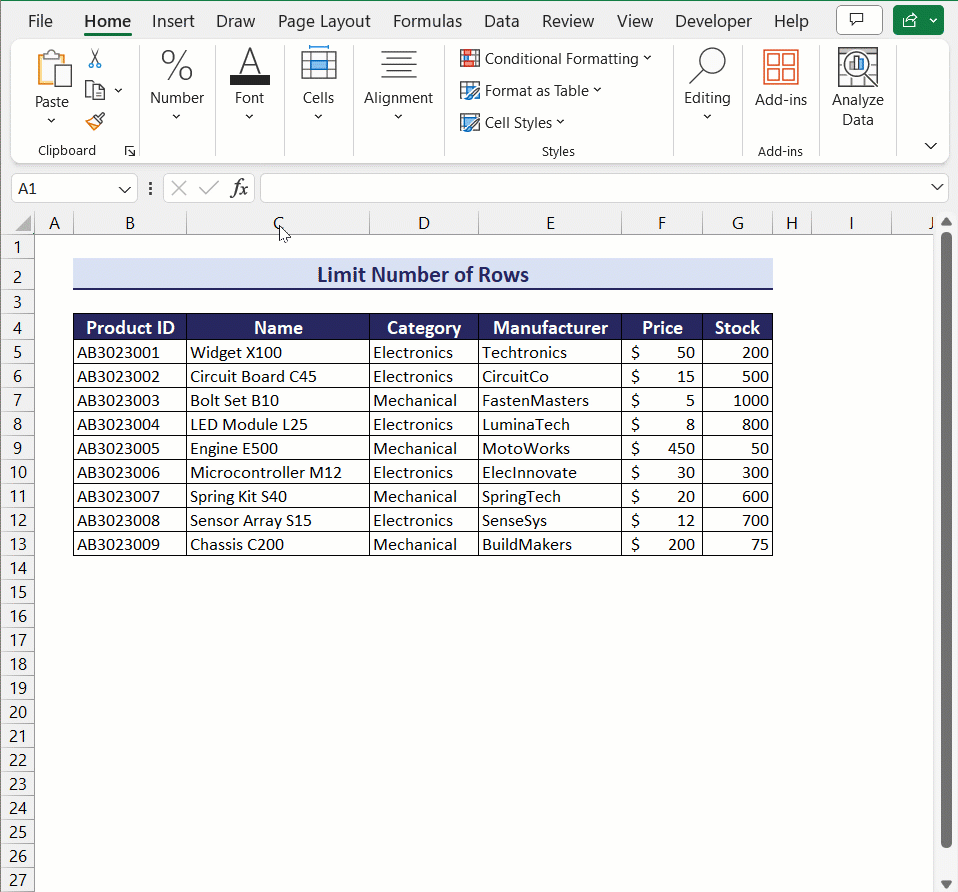
Task: Switch to the Draw tab
Action: (x=235, y=21)
